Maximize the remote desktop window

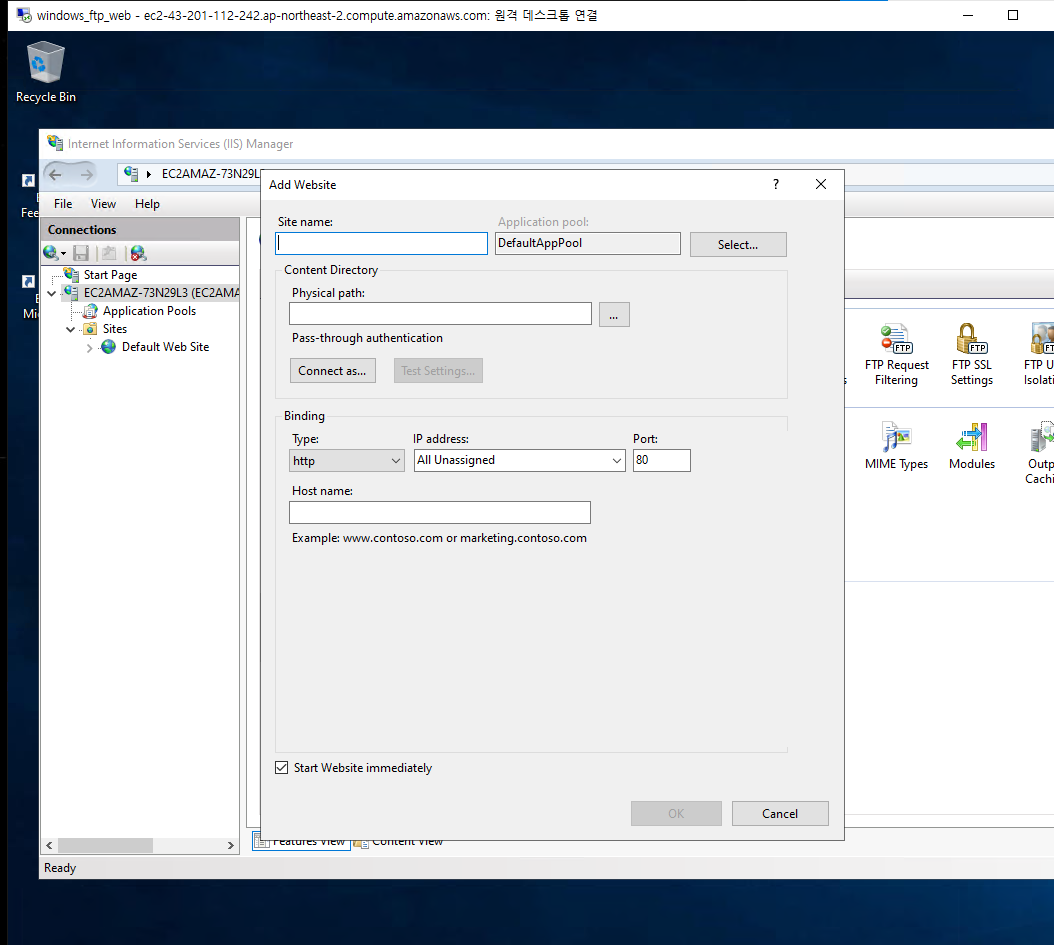point(1013,15)
